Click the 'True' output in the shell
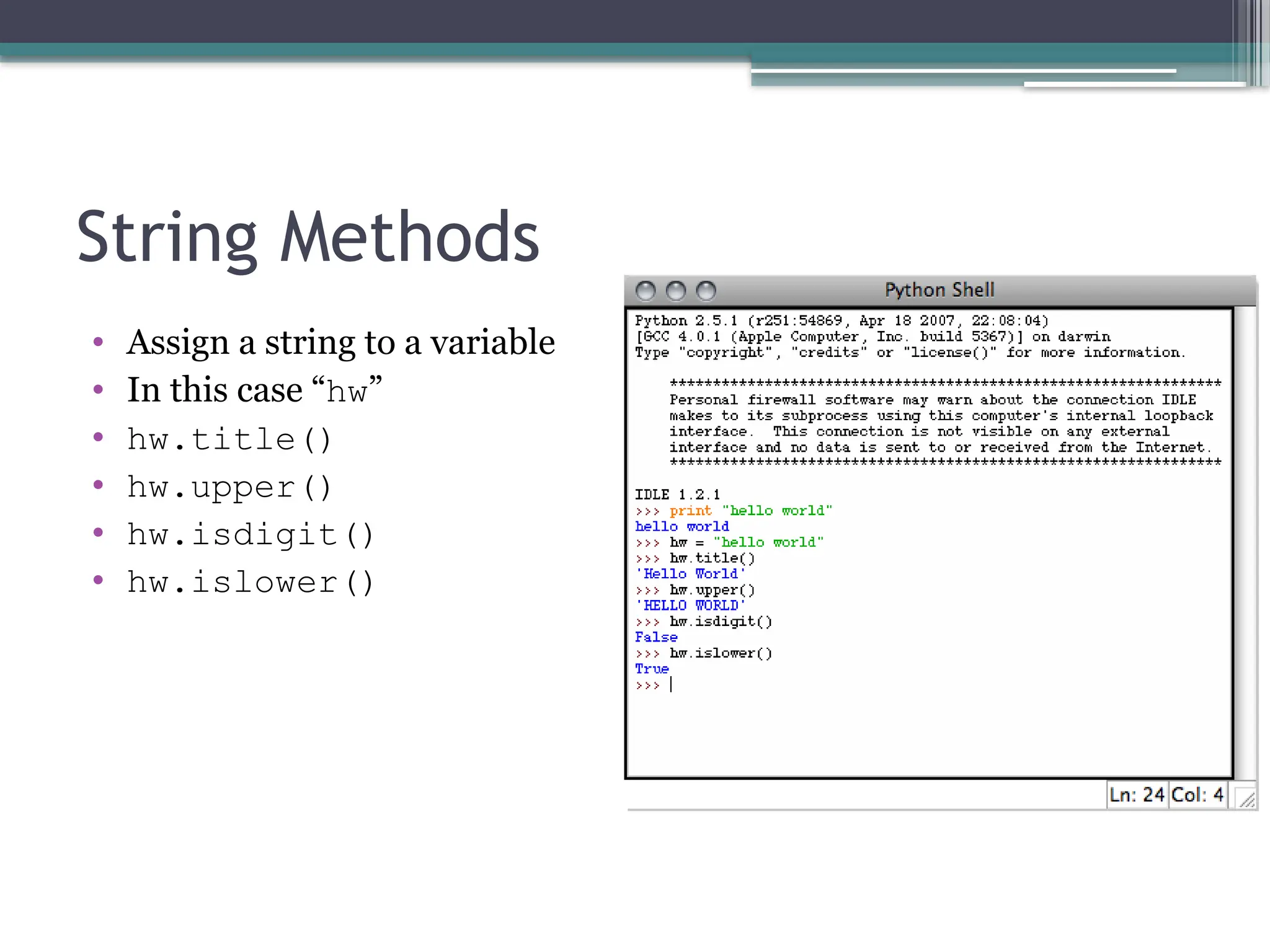The height and width of the screenshot is (952, 1270). [652, 669]
